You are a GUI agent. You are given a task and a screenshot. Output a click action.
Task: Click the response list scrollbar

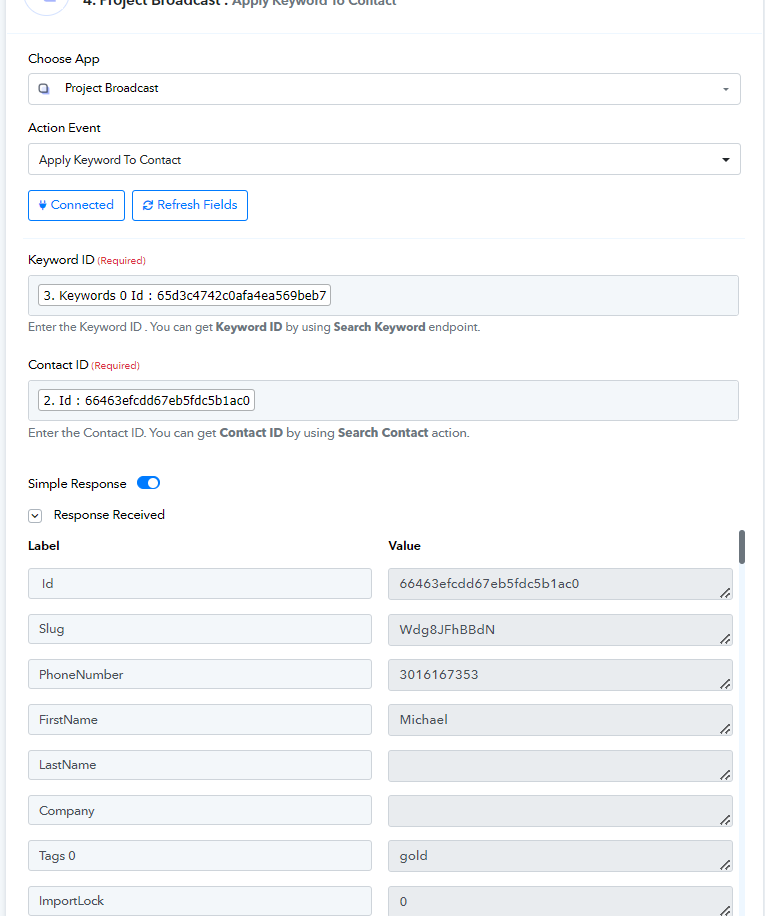point(742,547)
